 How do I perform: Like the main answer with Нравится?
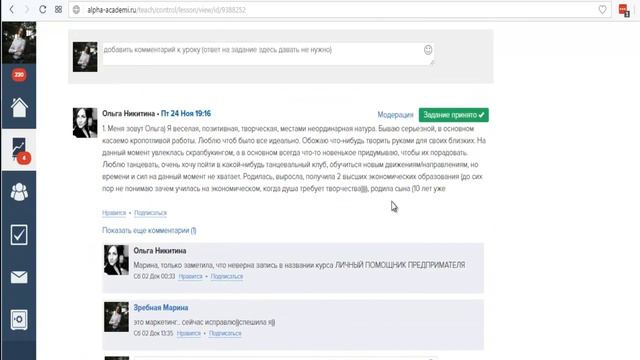(x=114, y=213)
